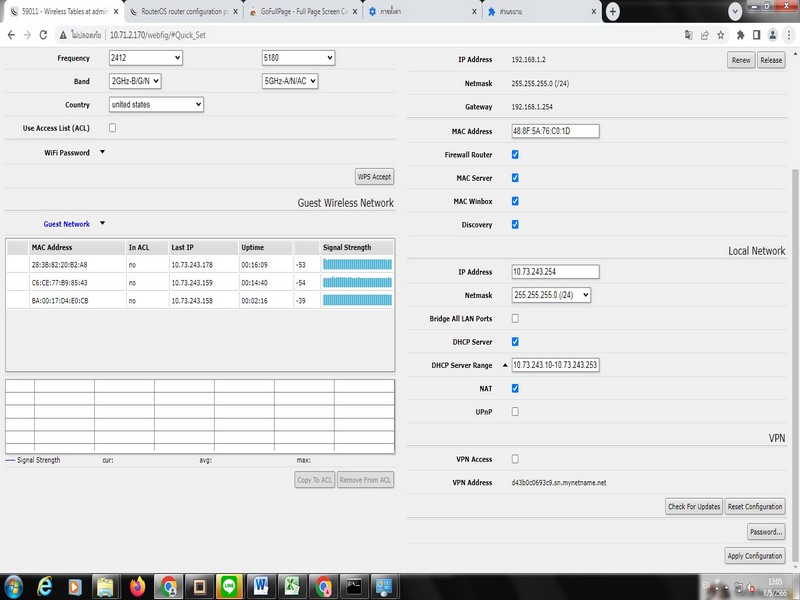Viewport: 800px width, 600px height.
Task: Bookmark this page with star icon
Action: click(x=720, y=35)
